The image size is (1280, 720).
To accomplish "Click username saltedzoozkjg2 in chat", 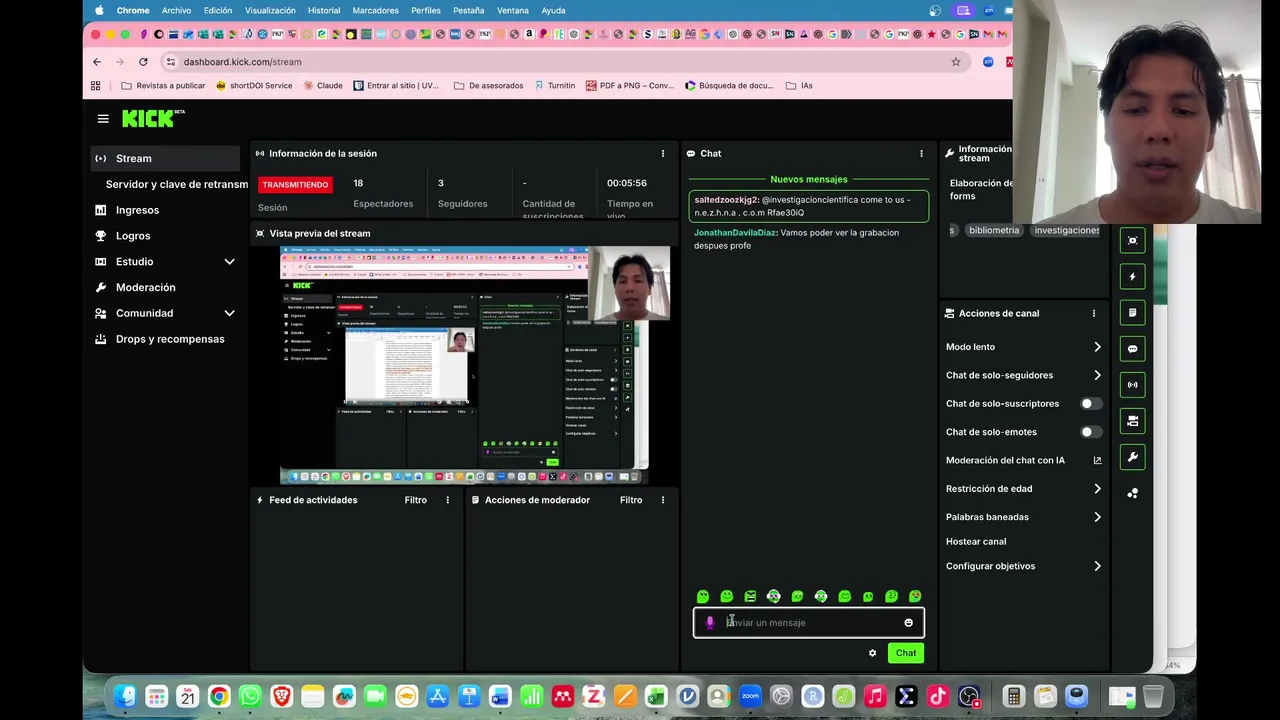I will (727, 200).
